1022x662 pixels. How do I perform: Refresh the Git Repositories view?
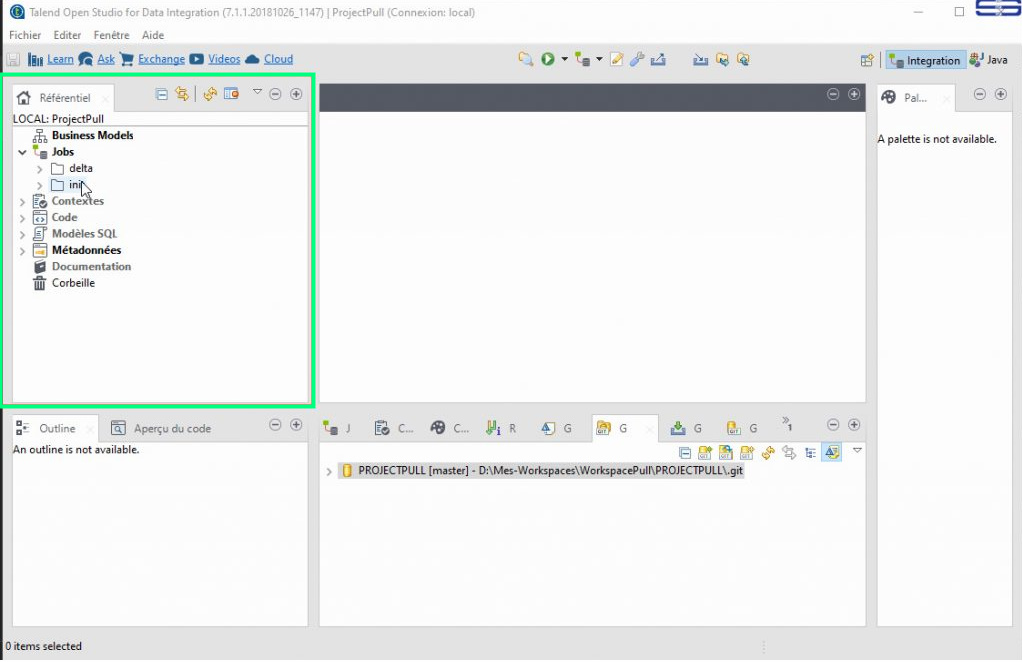click(x=768, y=453)
